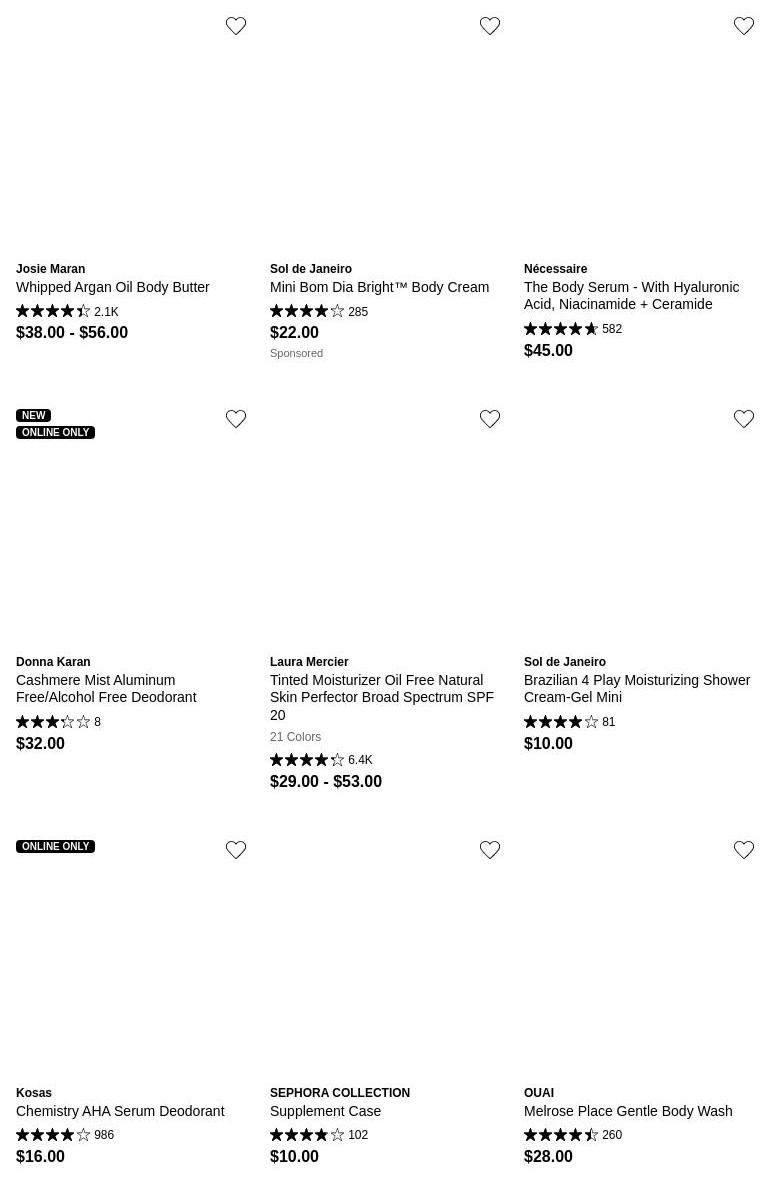
Task: Heart the OUAI Melrose Place Body Wash
Action: click(x=744, y=850)
